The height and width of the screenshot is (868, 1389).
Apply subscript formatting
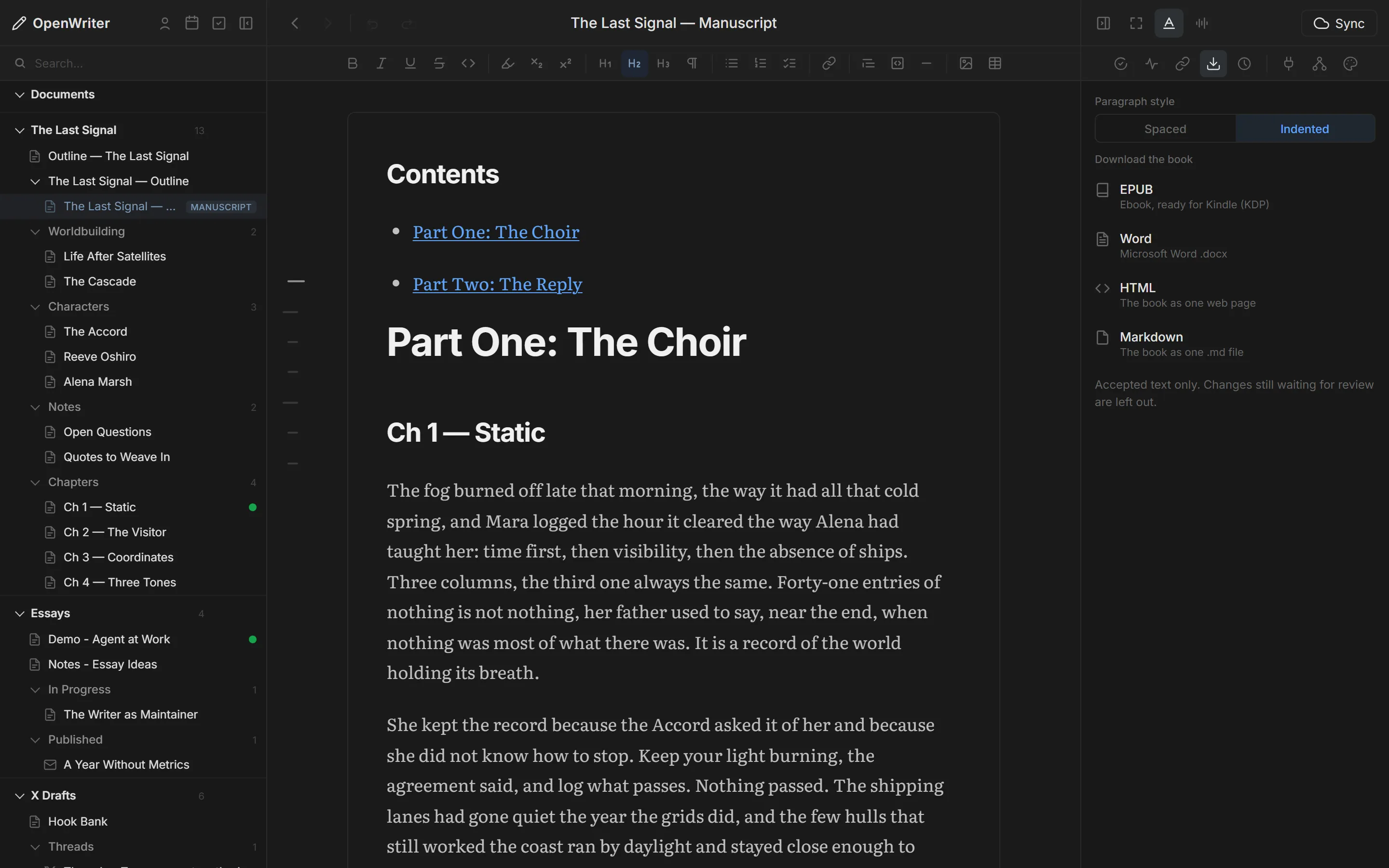[537, 63]
